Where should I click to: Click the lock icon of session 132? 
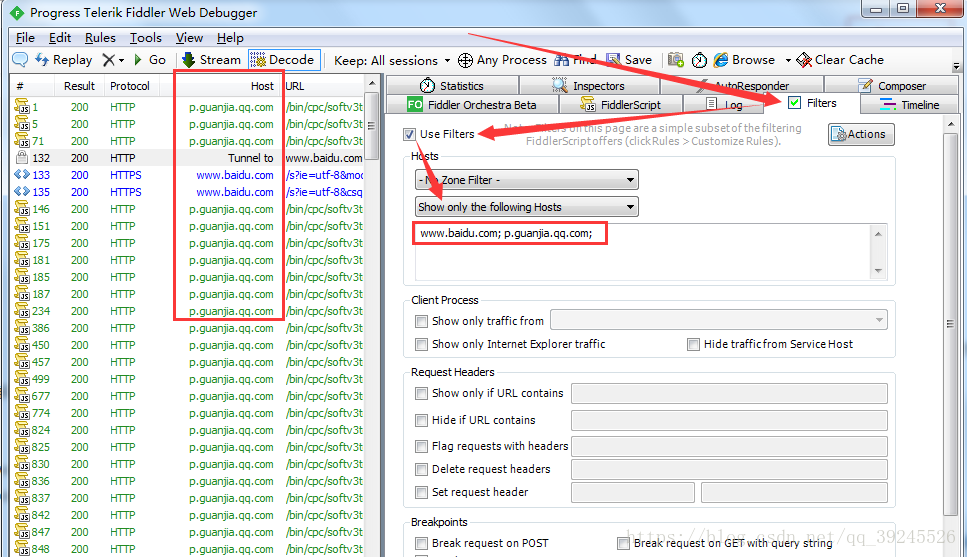(x=22, y=157)
